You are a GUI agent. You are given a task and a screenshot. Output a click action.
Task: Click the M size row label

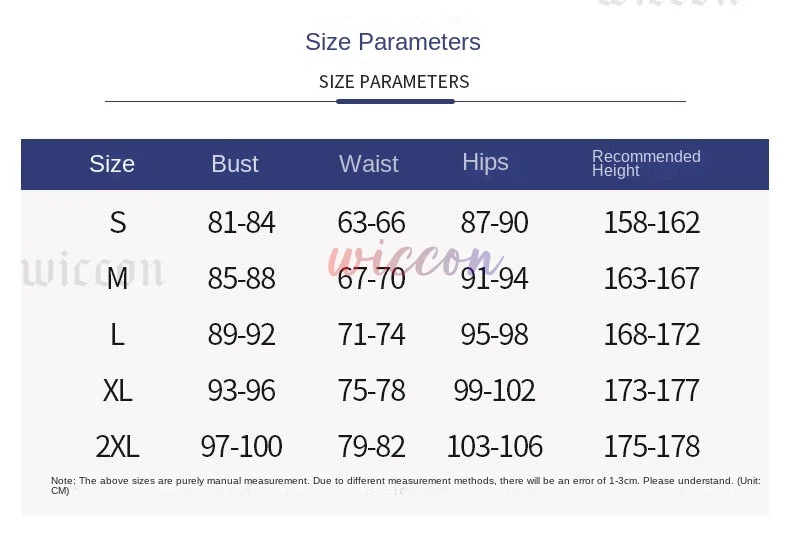(x=118, y=278)
